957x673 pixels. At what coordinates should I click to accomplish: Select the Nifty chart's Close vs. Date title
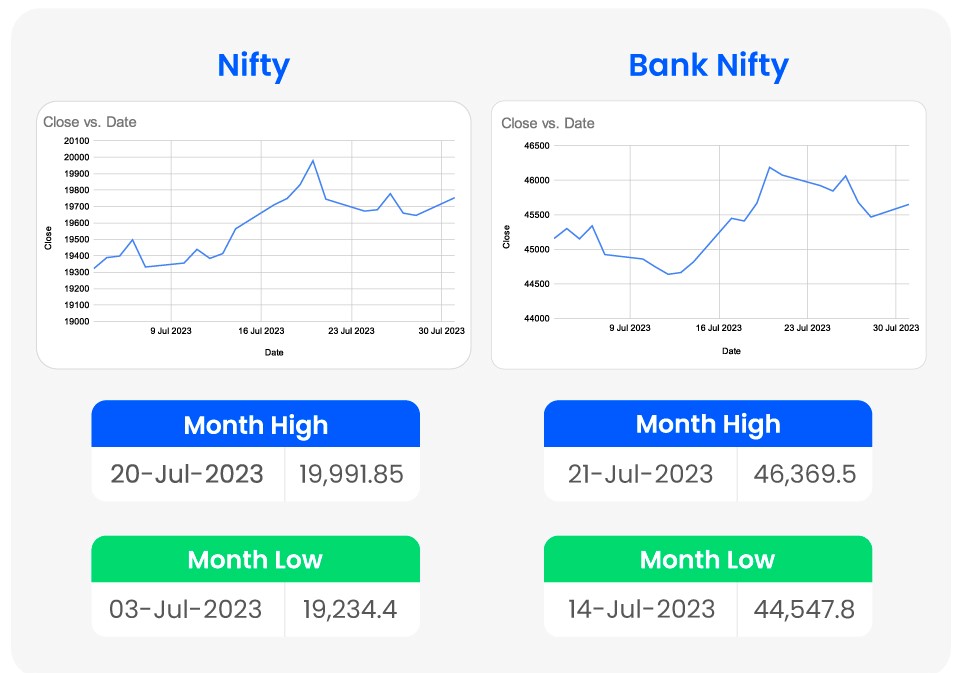[90, 122]
